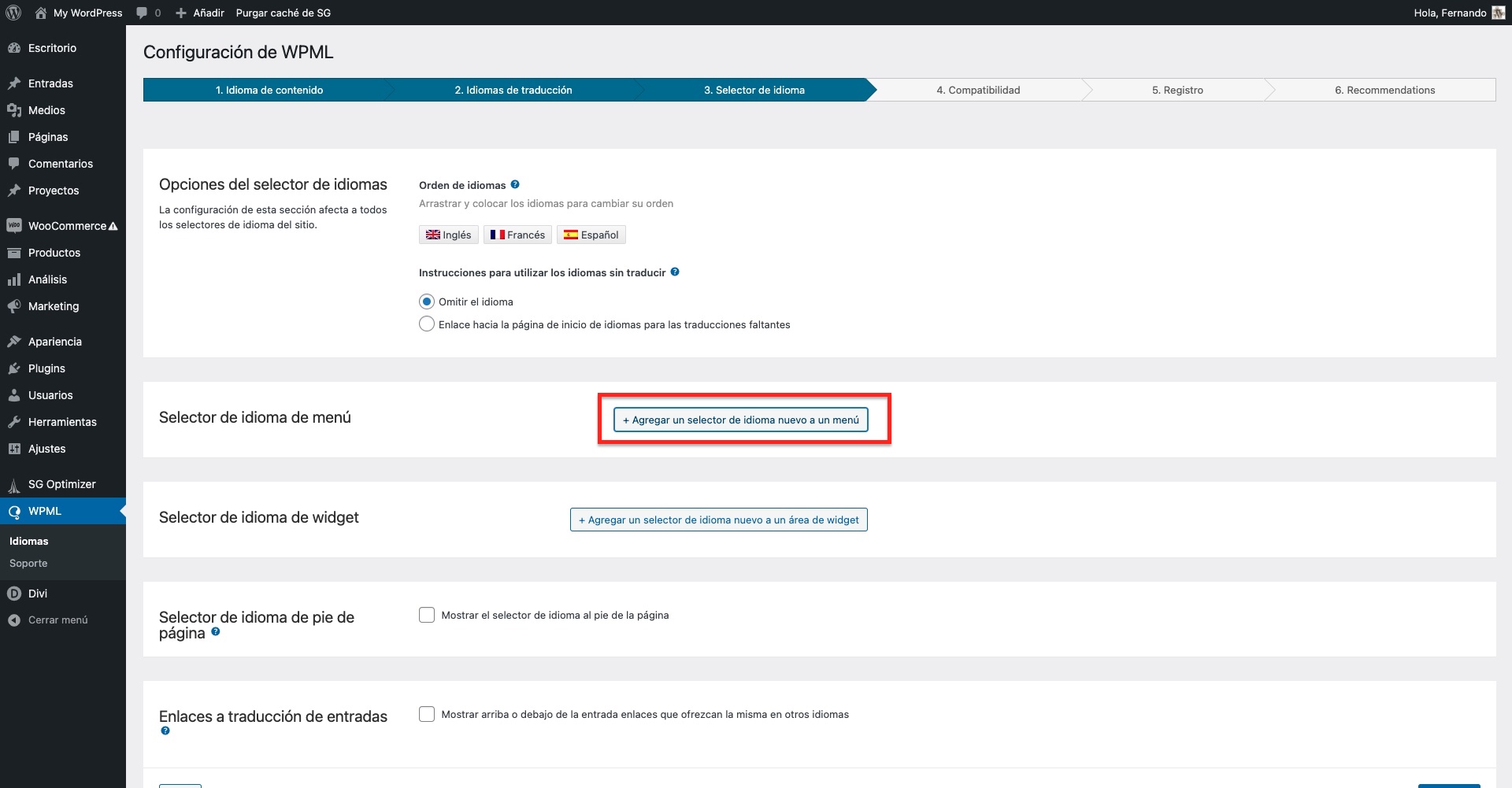The height and width of the screenshot is (788, 1512).
Task: Open Añadir new content menu
Action: pos(201,13)
